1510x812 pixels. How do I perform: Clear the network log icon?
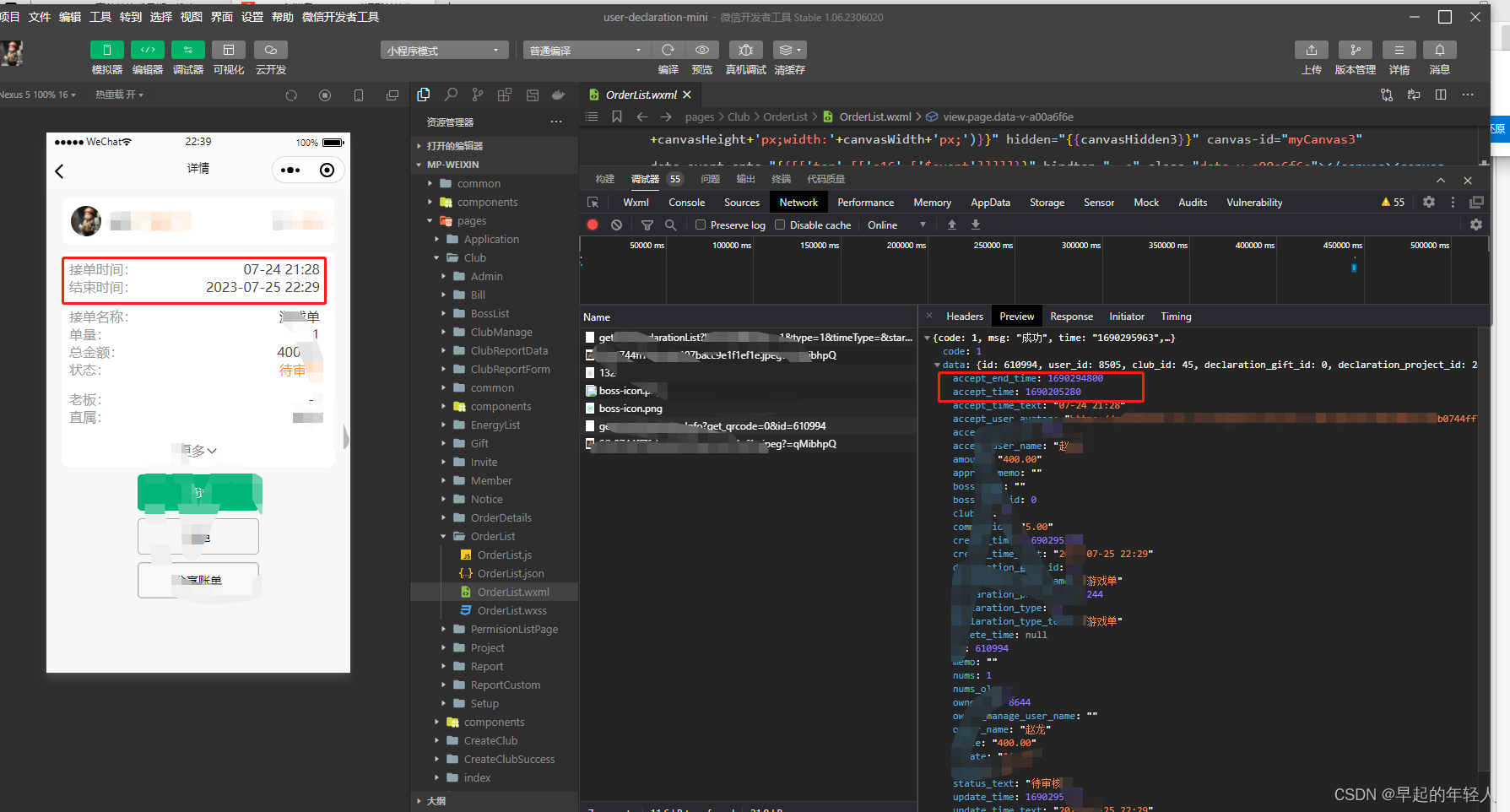[x=617, y=225]
